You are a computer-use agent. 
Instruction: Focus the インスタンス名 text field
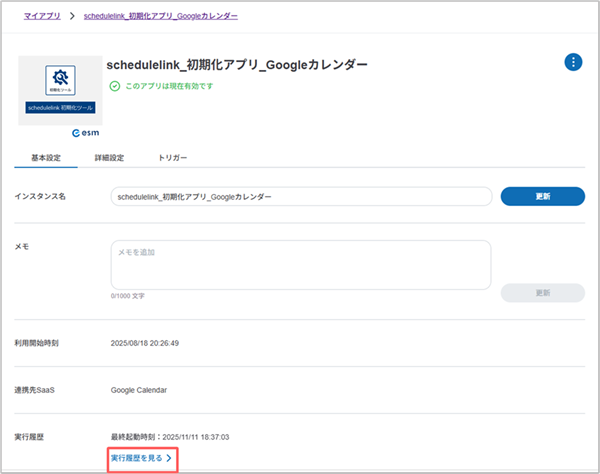click(300, 196)
